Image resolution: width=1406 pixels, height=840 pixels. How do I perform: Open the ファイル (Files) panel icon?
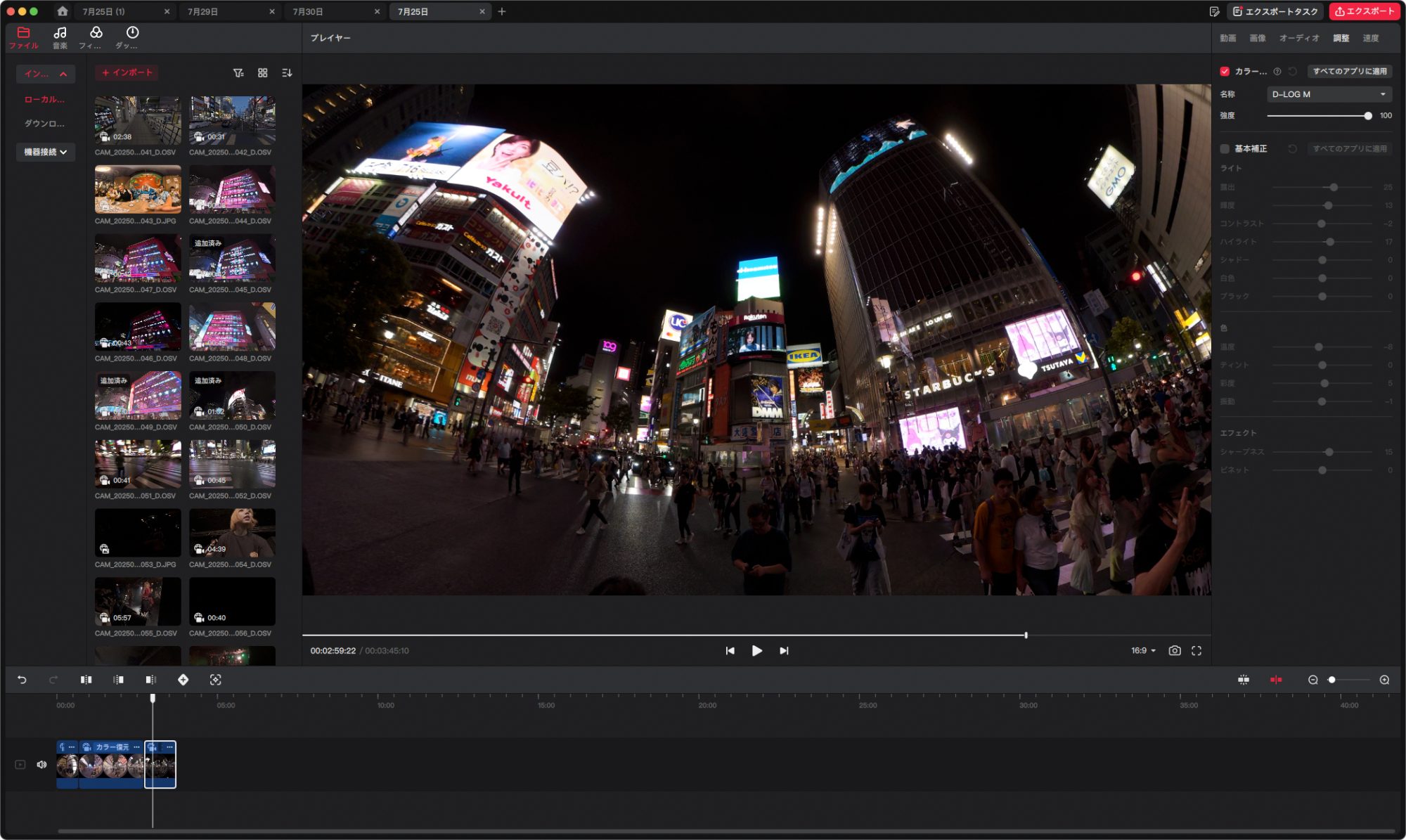pyautogui.click(x=23, y=38)
